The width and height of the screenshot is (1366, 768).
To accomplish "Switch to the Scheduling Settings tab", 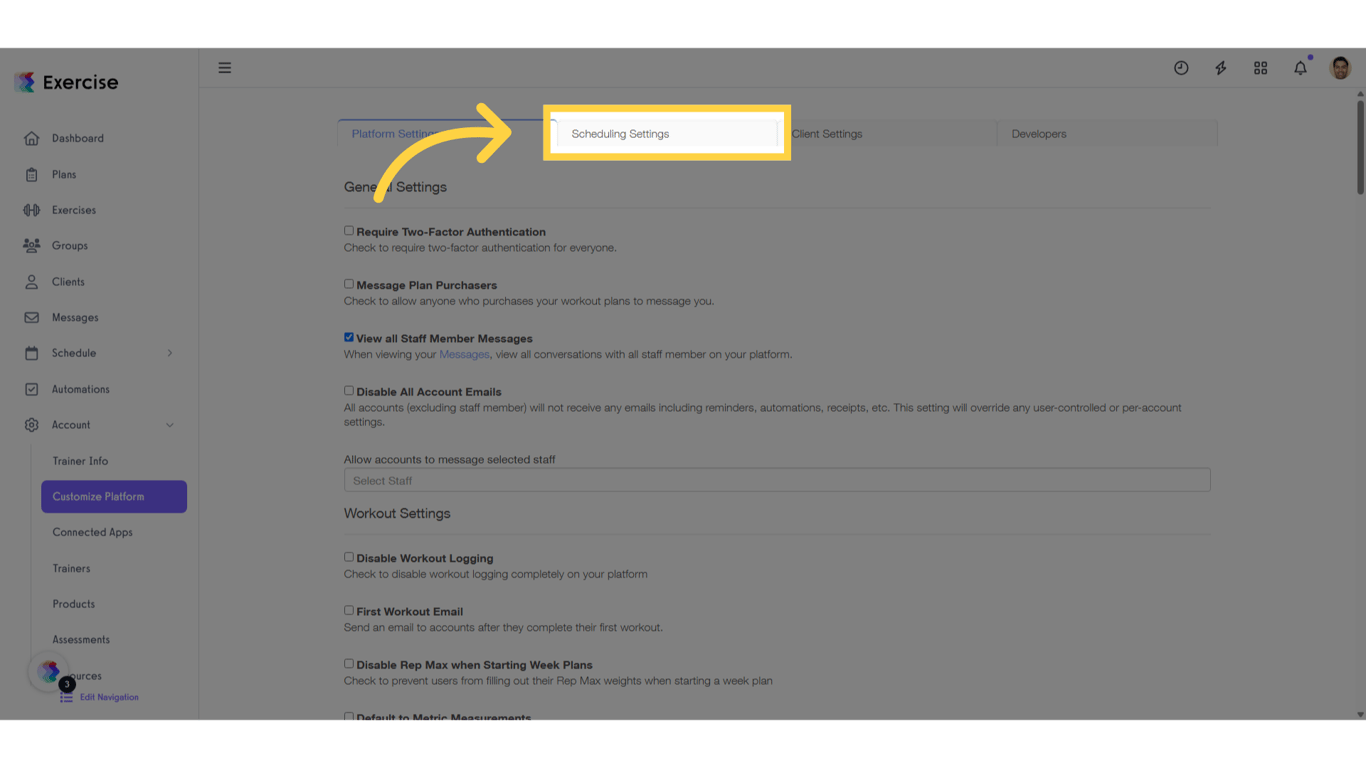I will tap(620, 132).
